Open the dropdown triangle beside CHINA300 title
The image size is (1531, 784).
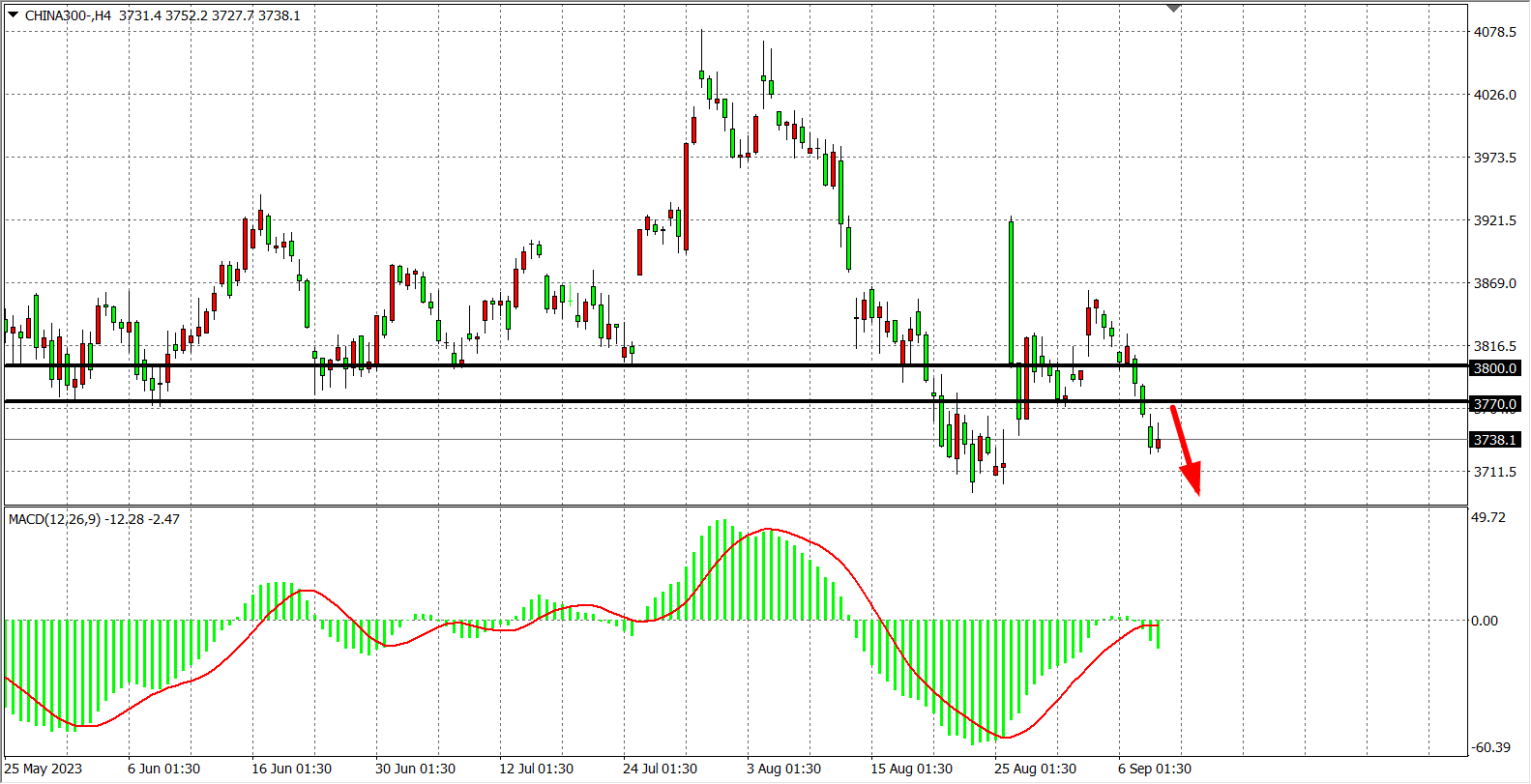coord(13,15)
